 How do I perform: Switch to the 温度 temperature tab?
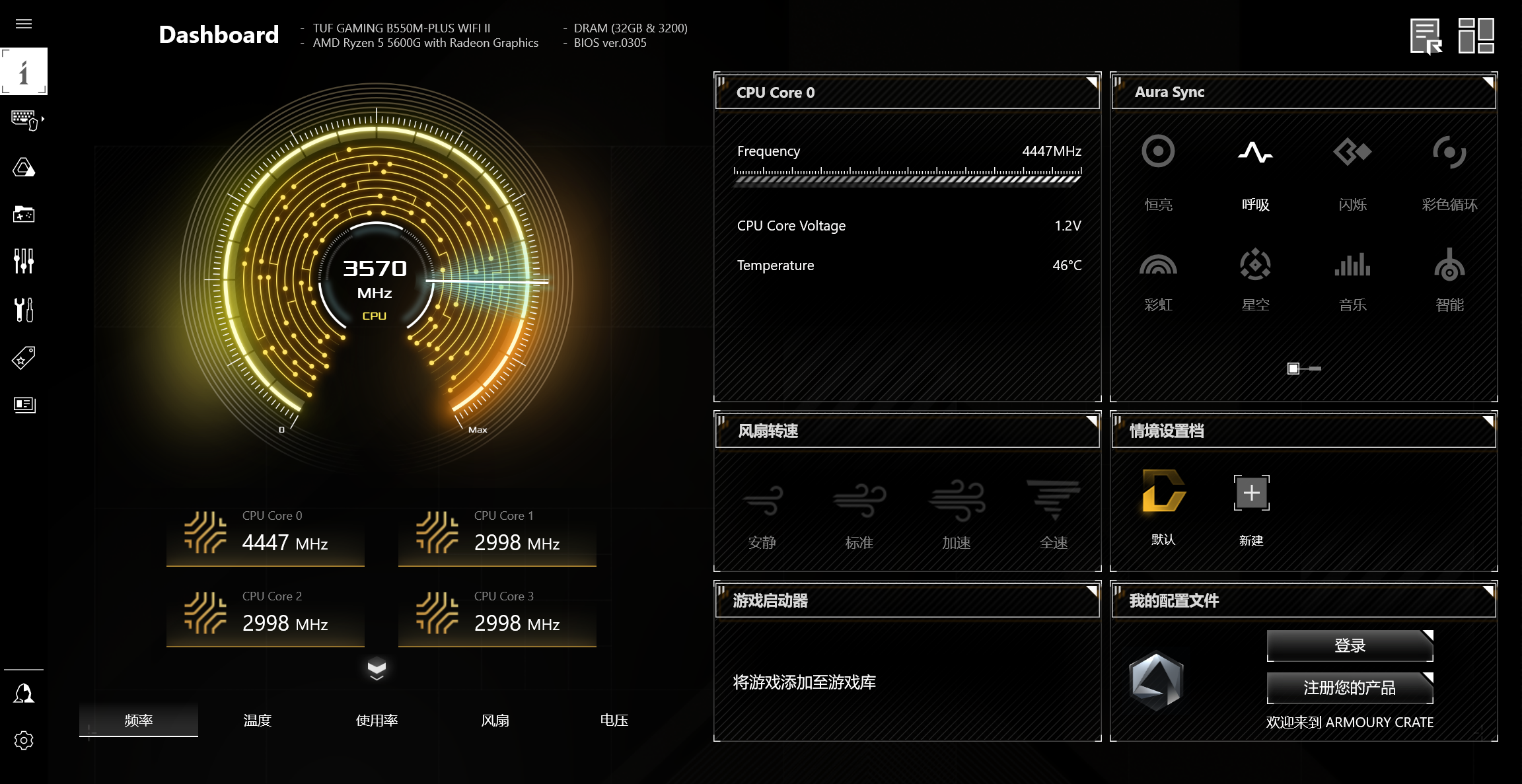258,721
